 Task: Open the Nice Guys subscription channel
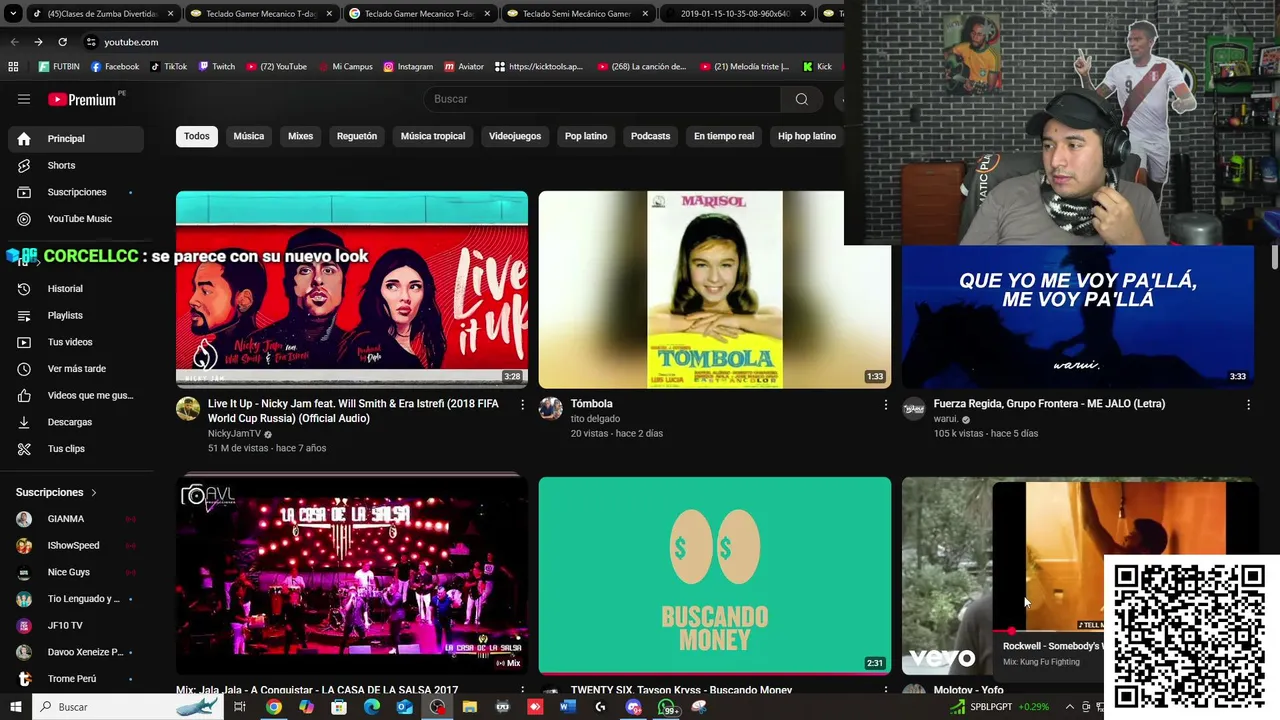(76, 572)
